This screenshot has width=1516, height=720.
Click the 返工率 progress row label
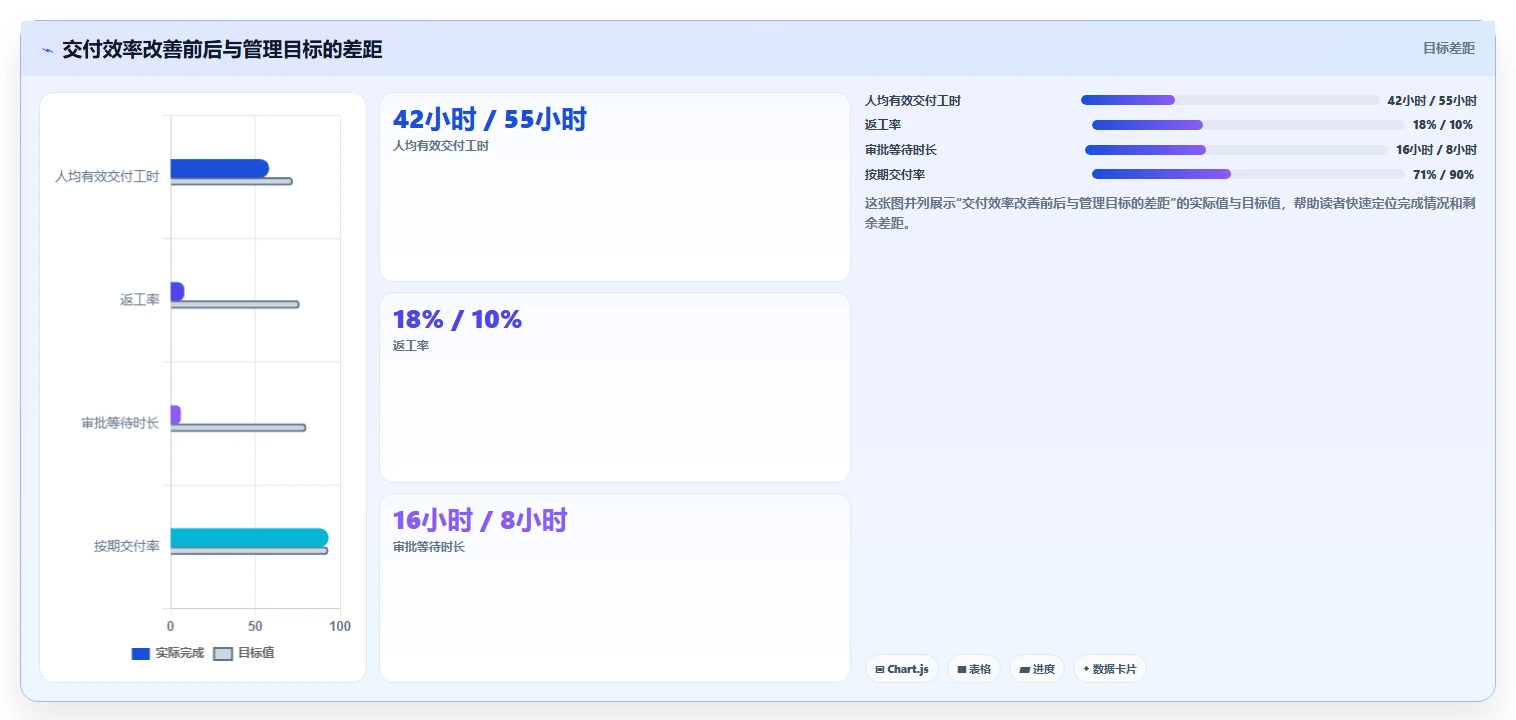(x=883, y=125)
